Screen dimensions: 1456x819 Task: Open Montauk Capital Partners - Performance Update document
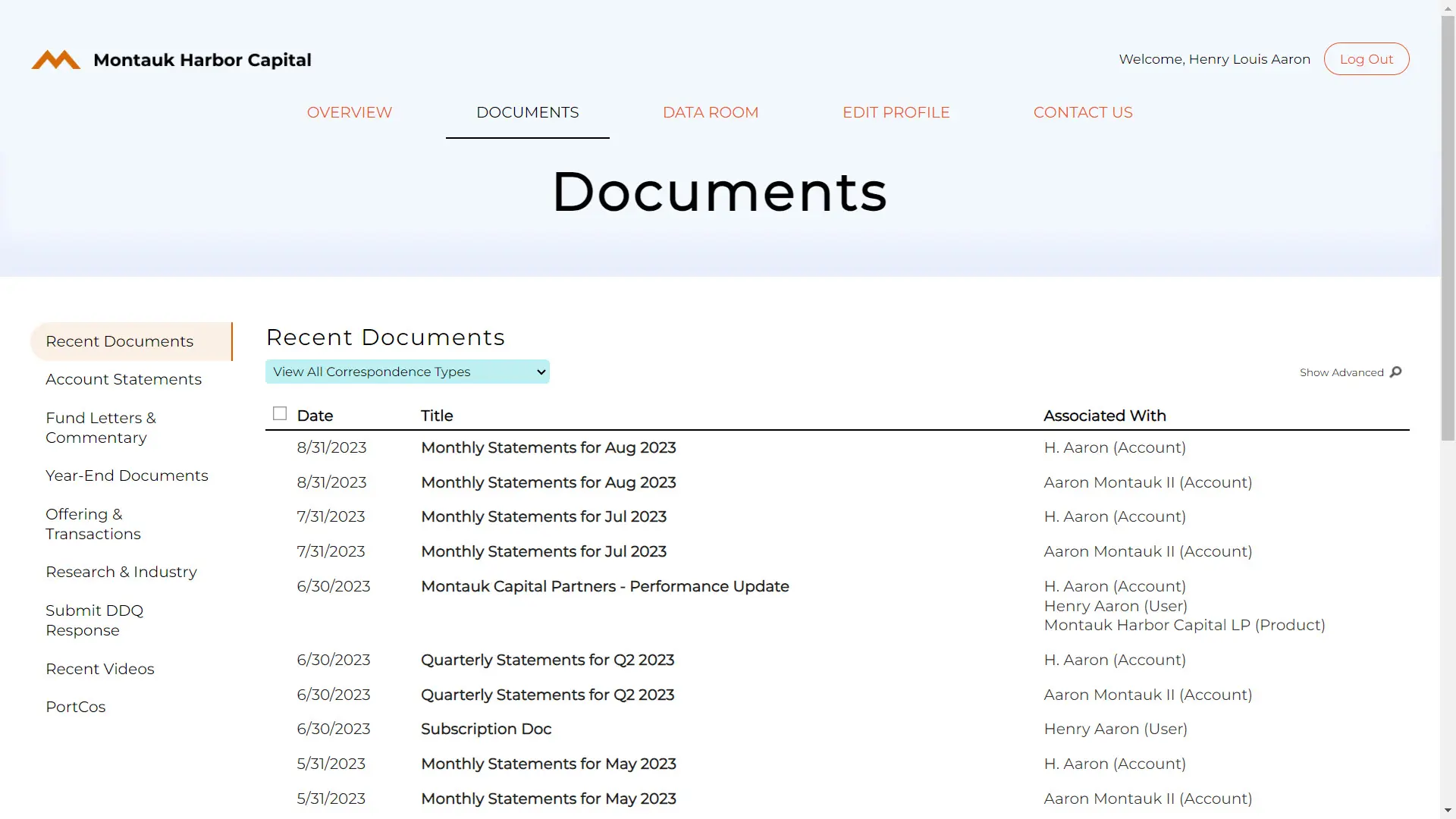(604, 586)
